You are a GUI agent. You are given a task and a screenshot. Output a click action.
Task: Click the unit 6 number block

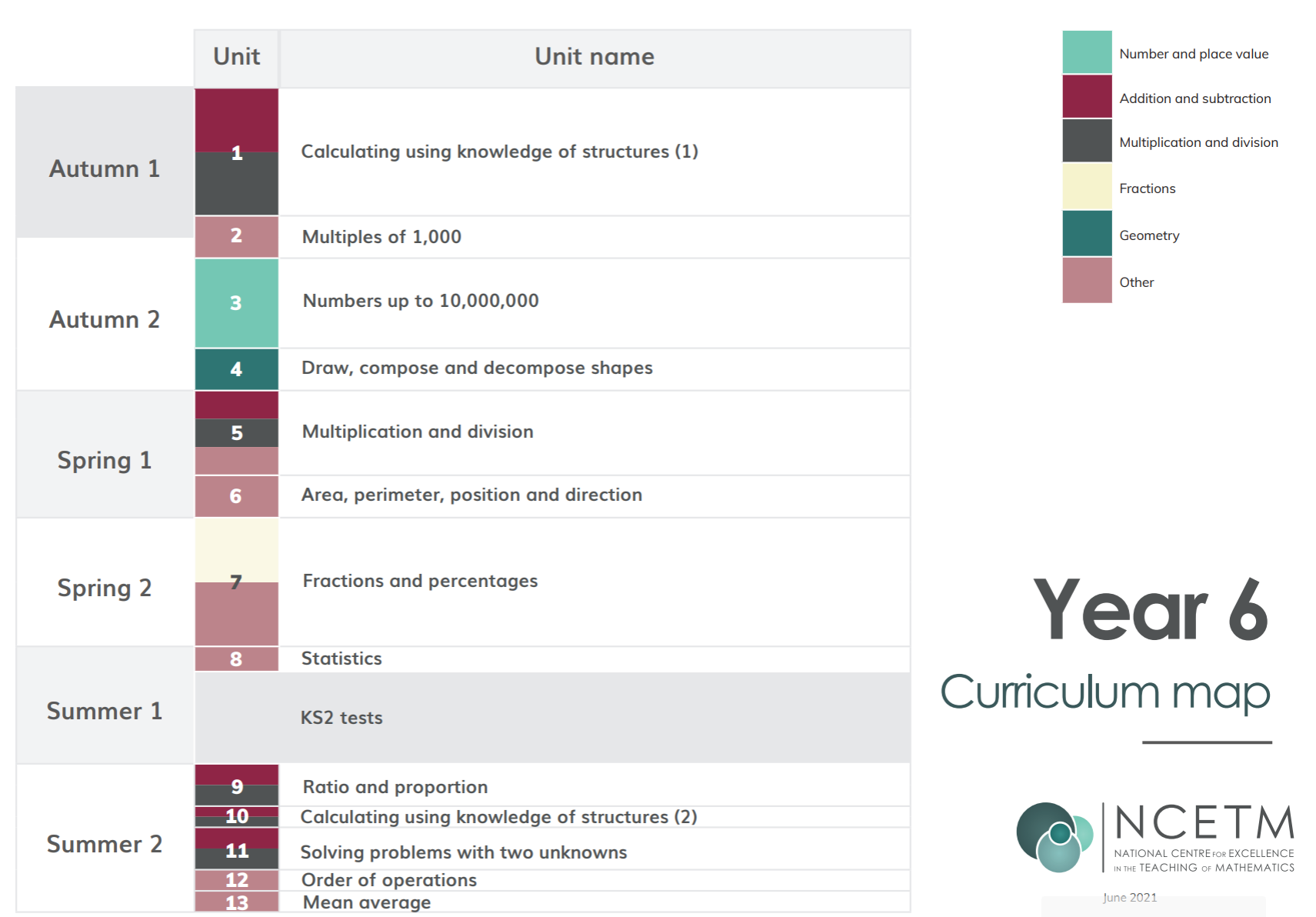(236, 496)
